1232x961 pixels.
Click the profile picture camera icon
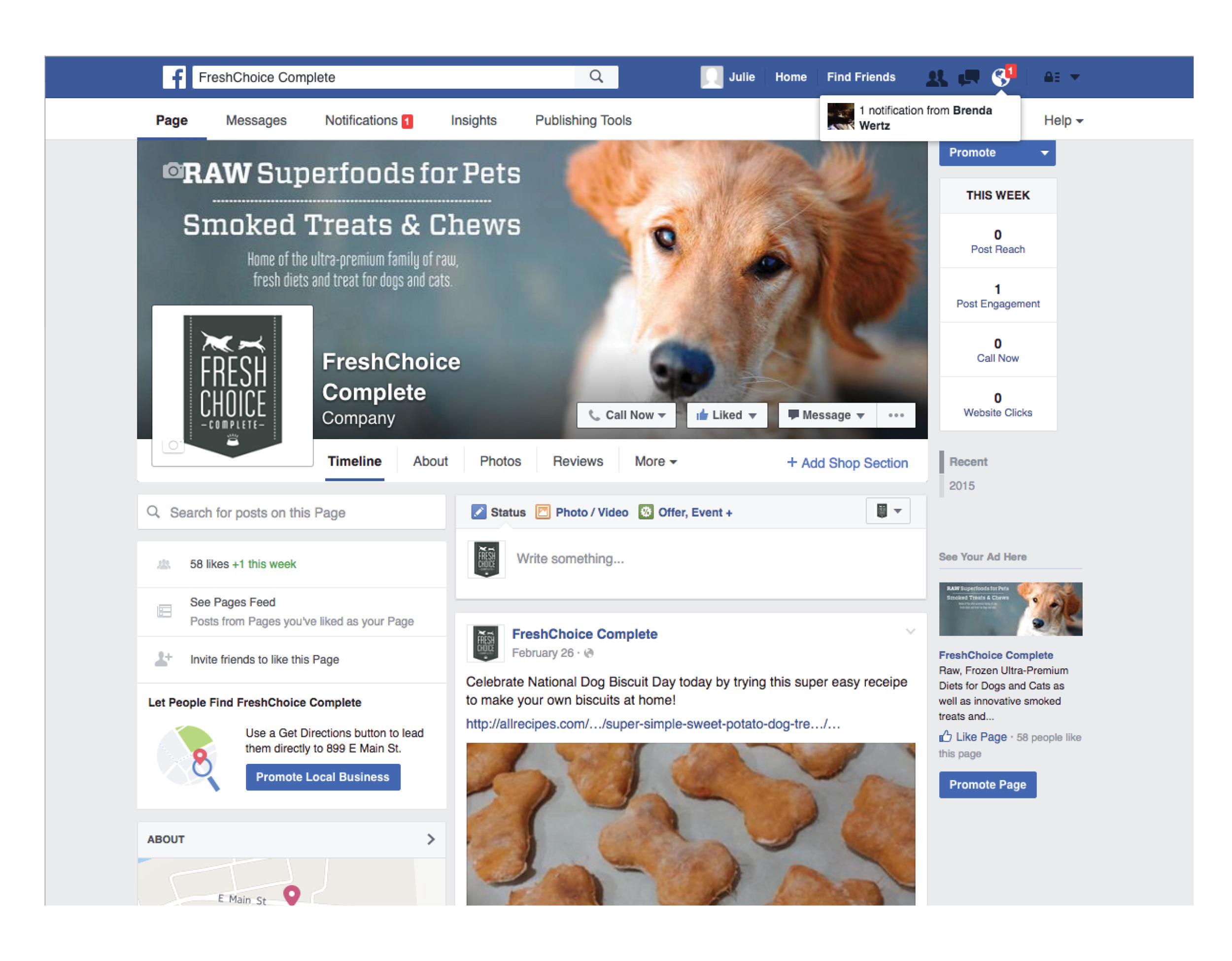click(x=173, y=446)
